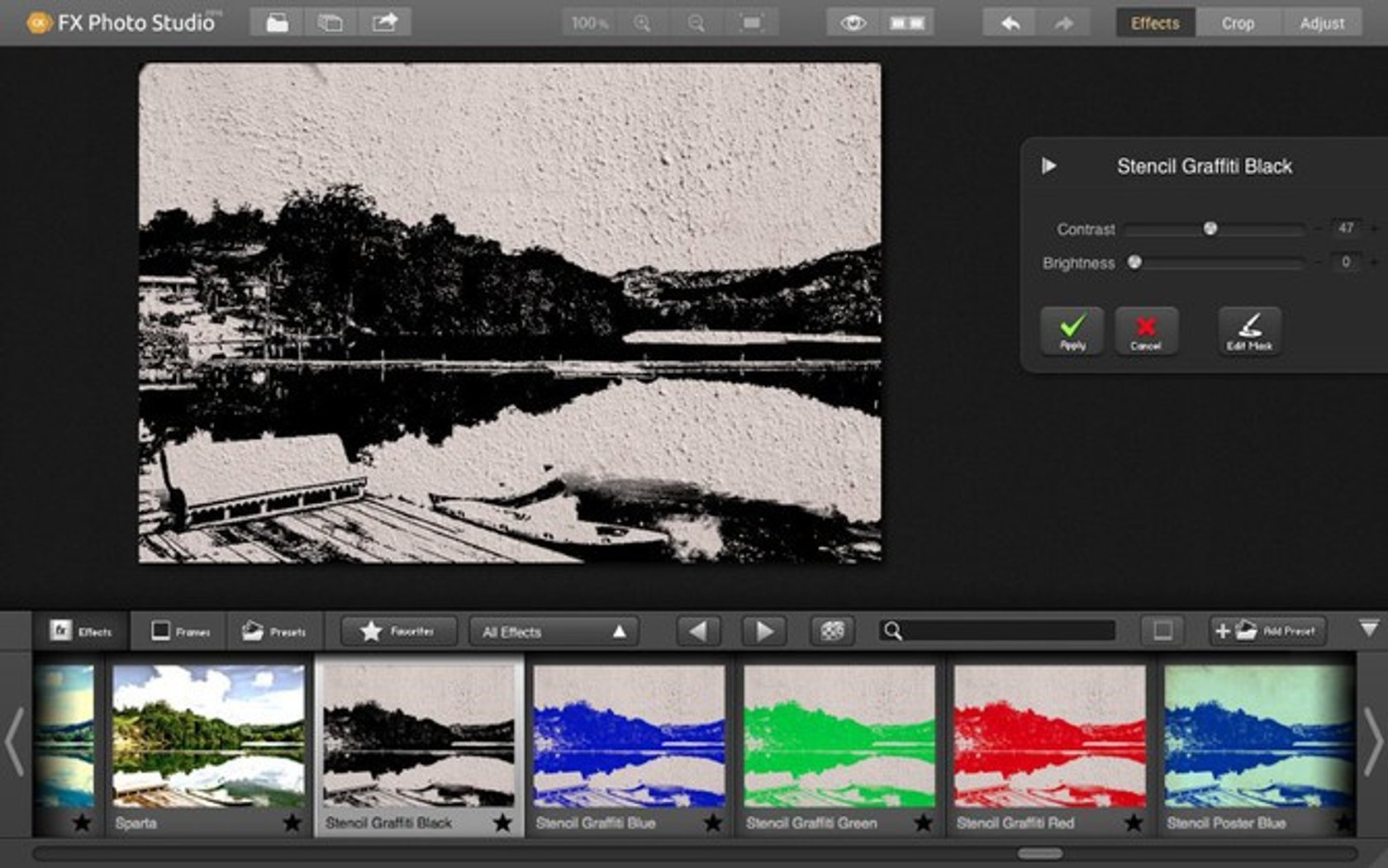Toggle the before/after split view icon

906,24
